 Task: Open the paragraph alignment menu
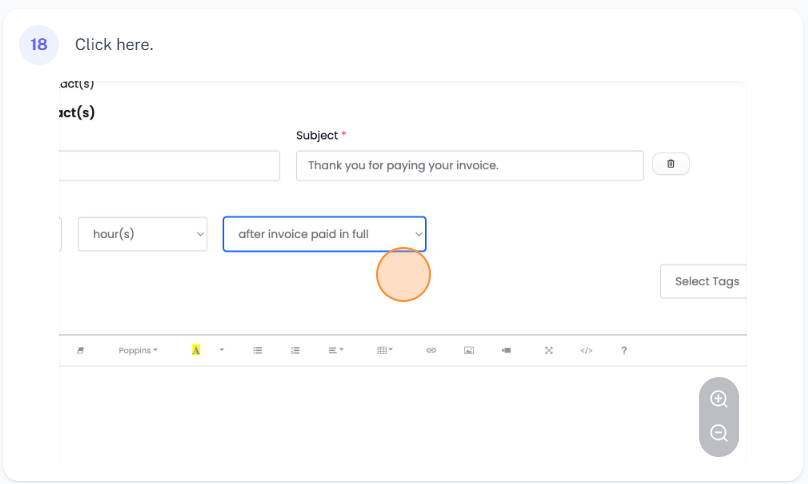[x=336, y=351]
